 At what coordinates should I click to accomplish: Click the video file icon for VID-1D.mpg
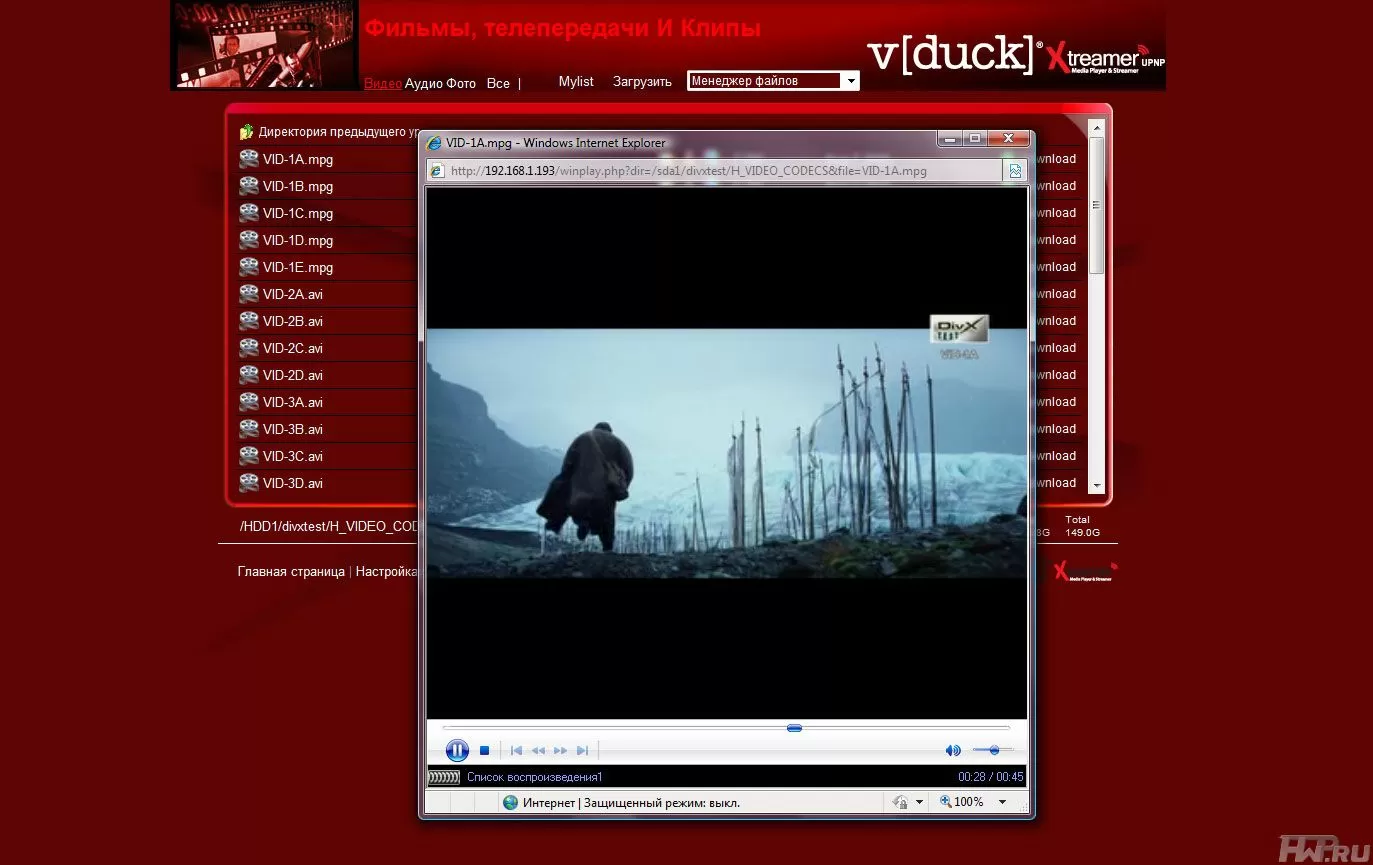click(249, 240)
